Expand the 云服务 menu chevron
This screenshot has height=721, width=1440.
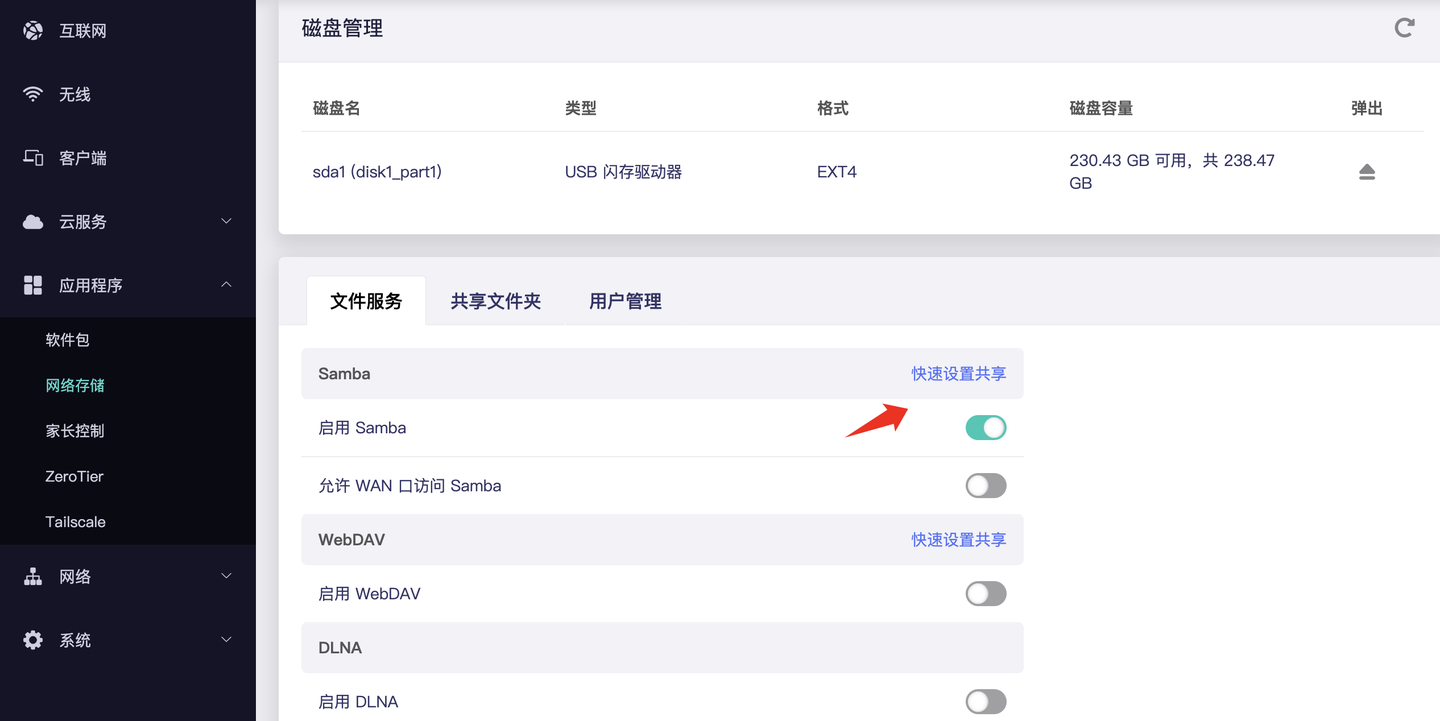tap(226, 221)
